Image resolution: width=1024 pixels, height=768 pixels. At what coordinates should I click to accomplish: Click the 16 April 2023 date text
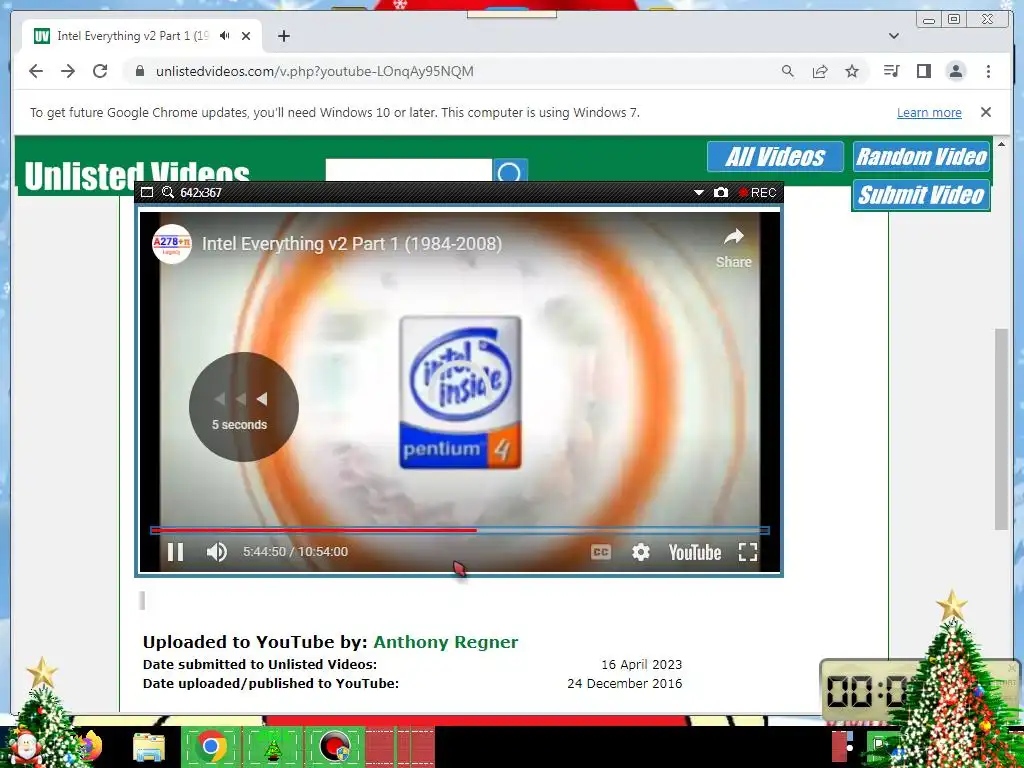641,664
